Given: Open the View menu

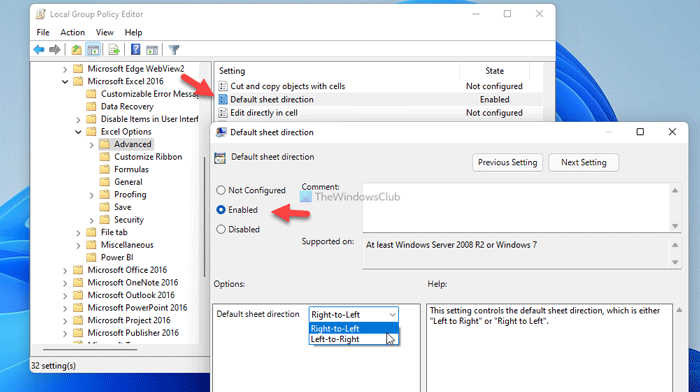Looking at the screenshot, I should point(104,33).
